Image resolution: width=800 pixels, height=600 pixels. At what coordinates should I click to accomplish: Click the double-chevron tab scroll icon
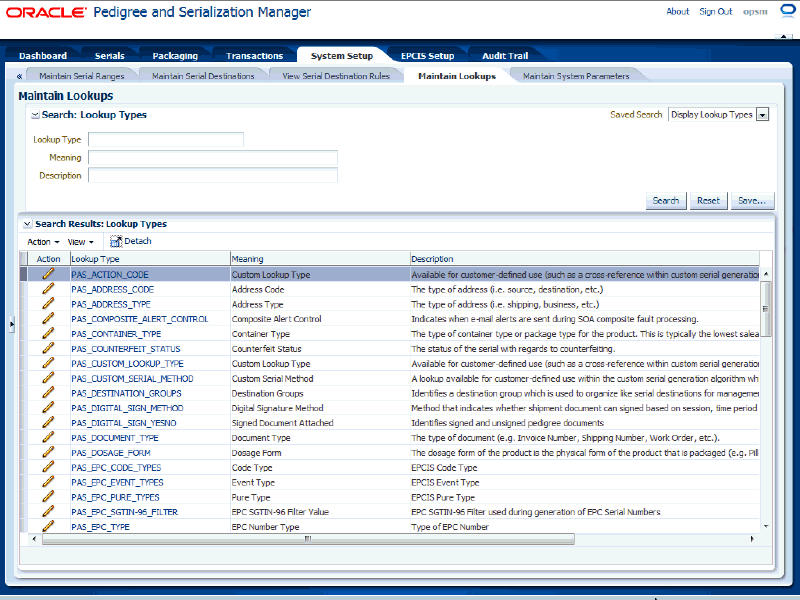point(19,76)
